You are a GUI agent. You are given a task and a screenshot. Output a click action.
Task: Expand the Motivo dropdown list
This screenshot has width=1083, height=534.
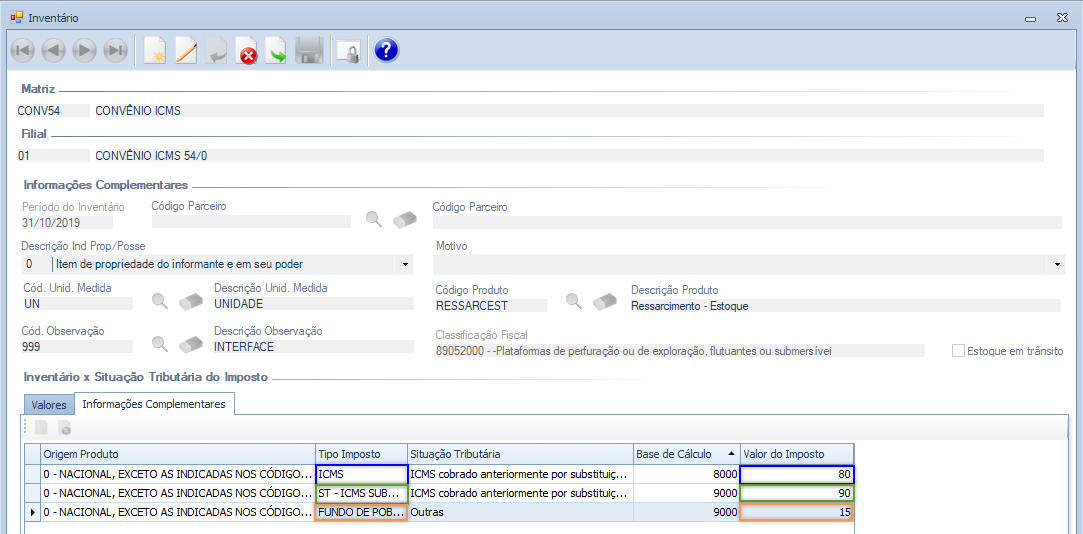1058,264
